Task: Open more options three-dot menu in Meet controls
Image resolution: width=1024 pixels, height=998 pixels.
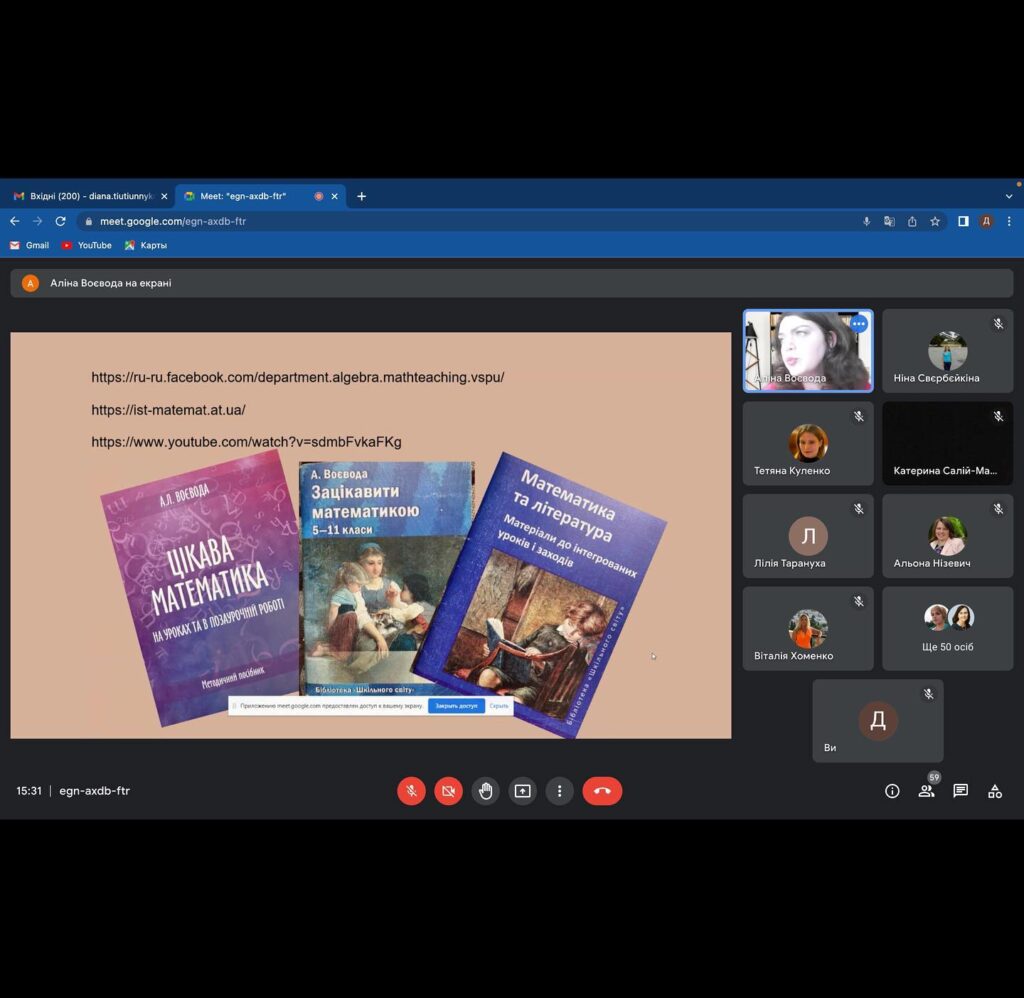Action: pyautogui.click(x=560, y=791)
